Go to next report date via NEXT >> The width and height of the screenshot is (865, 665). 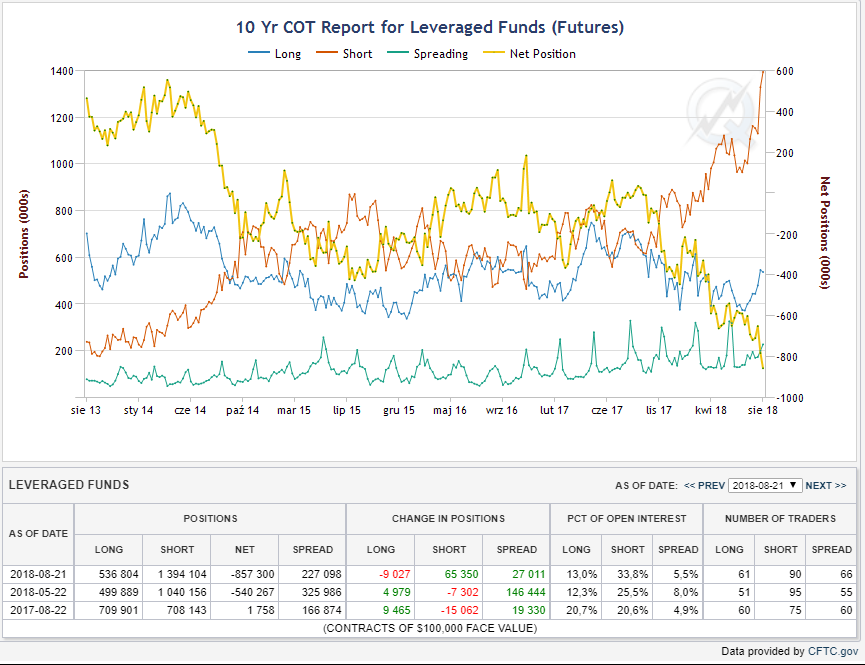(x=826, y=486)
